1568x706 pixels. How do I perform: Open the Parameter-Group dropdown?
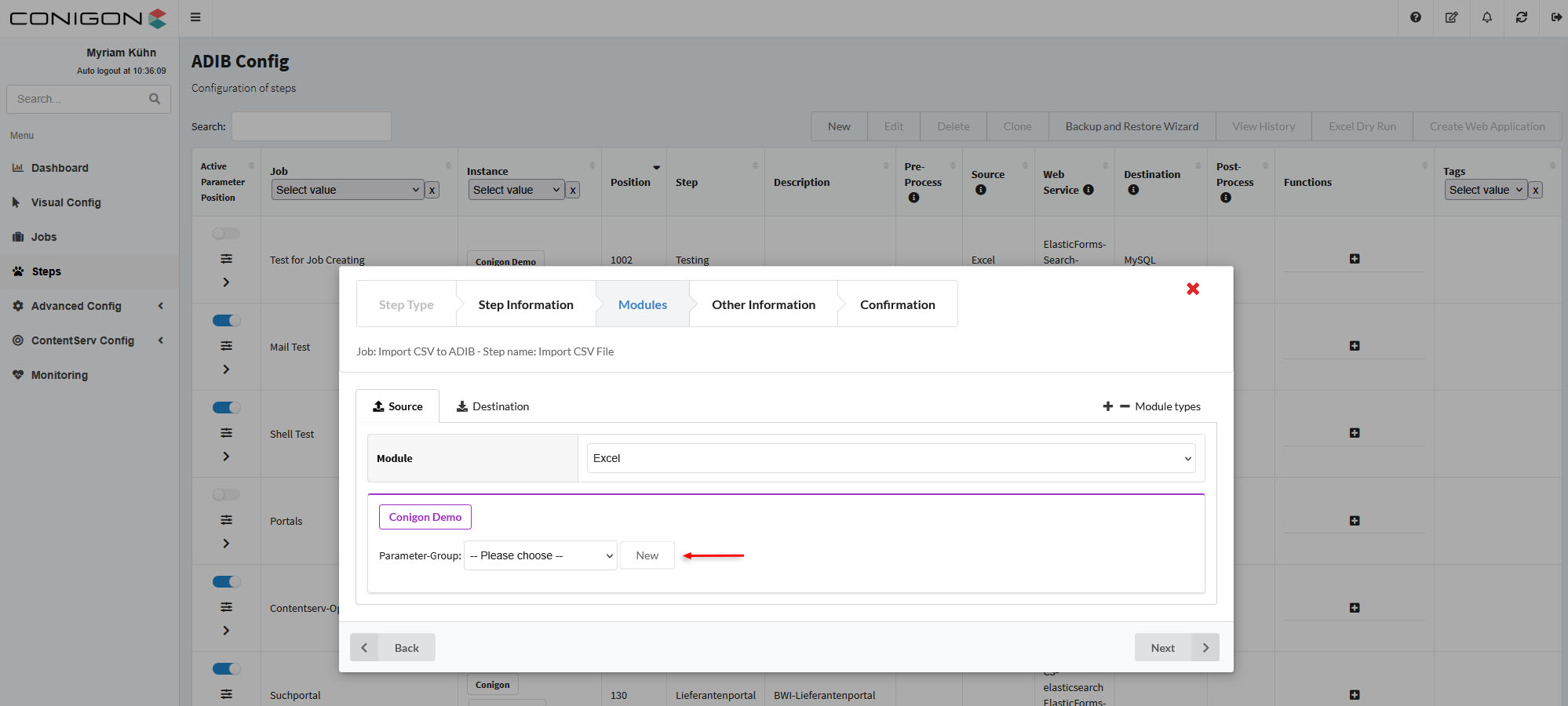(540, 555)
